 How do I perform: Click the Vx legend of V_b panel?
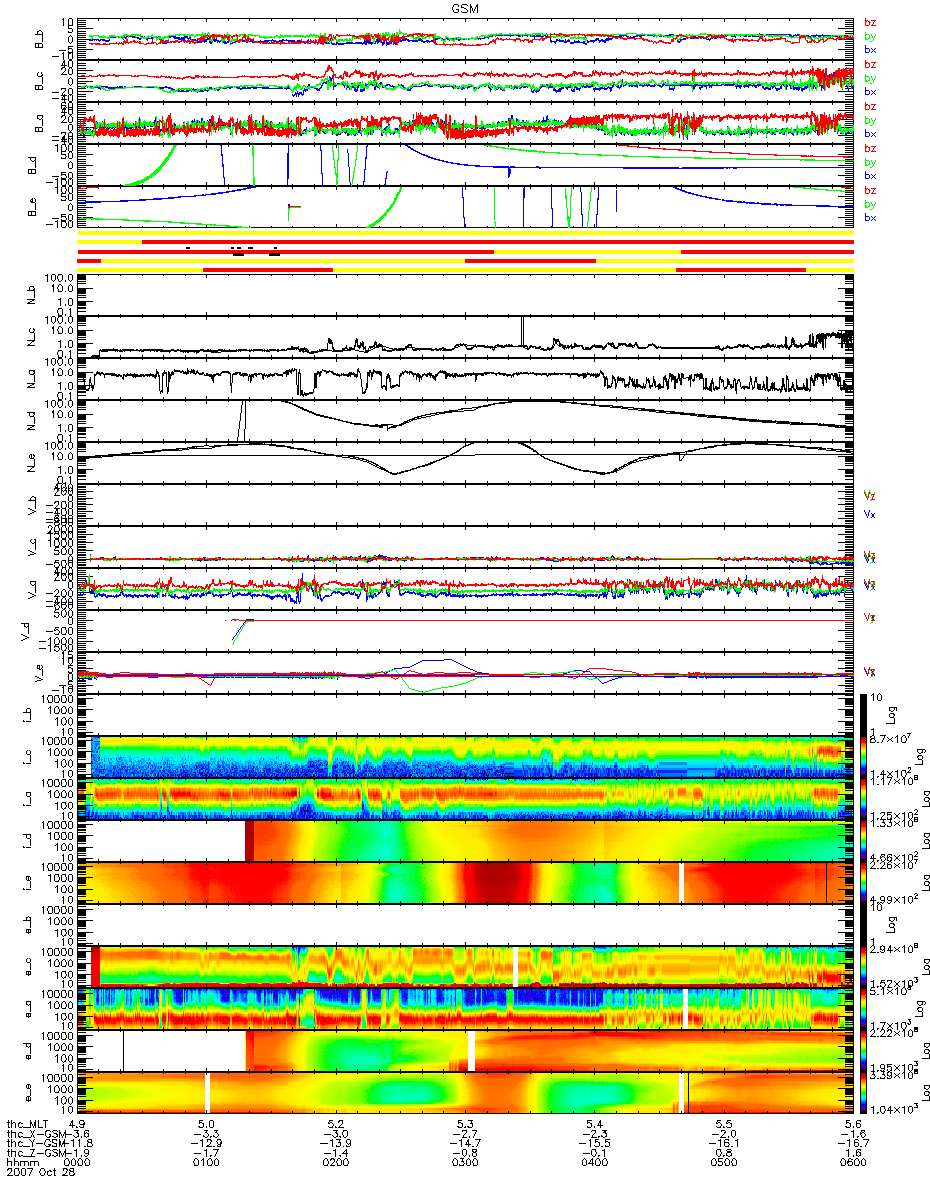coord(869,514)
